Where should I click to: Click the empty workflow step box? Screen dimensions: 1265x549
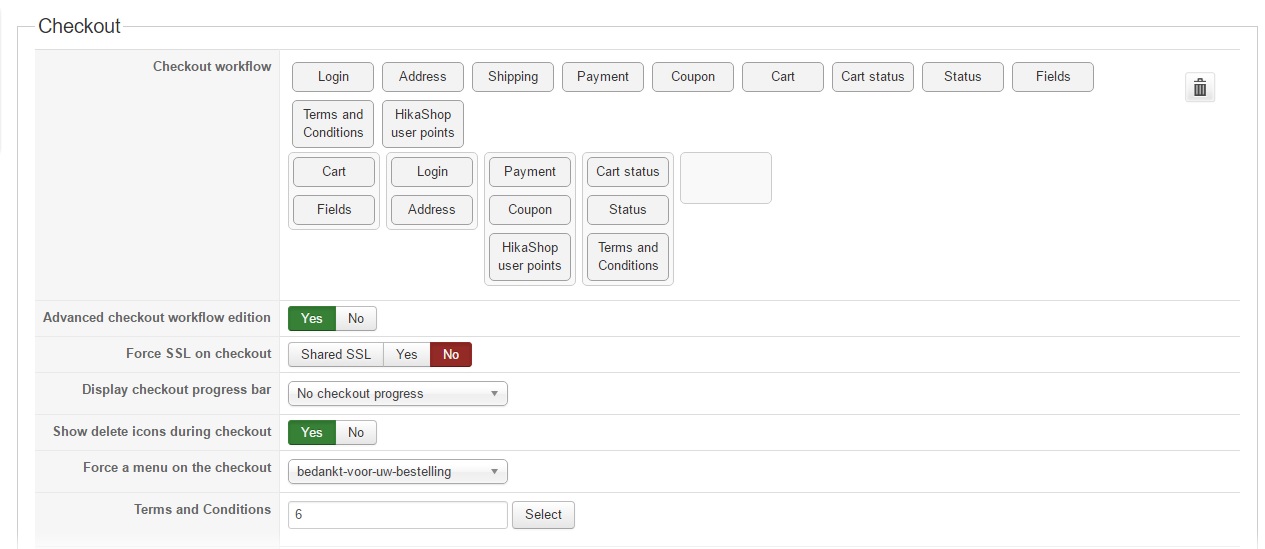725,178
